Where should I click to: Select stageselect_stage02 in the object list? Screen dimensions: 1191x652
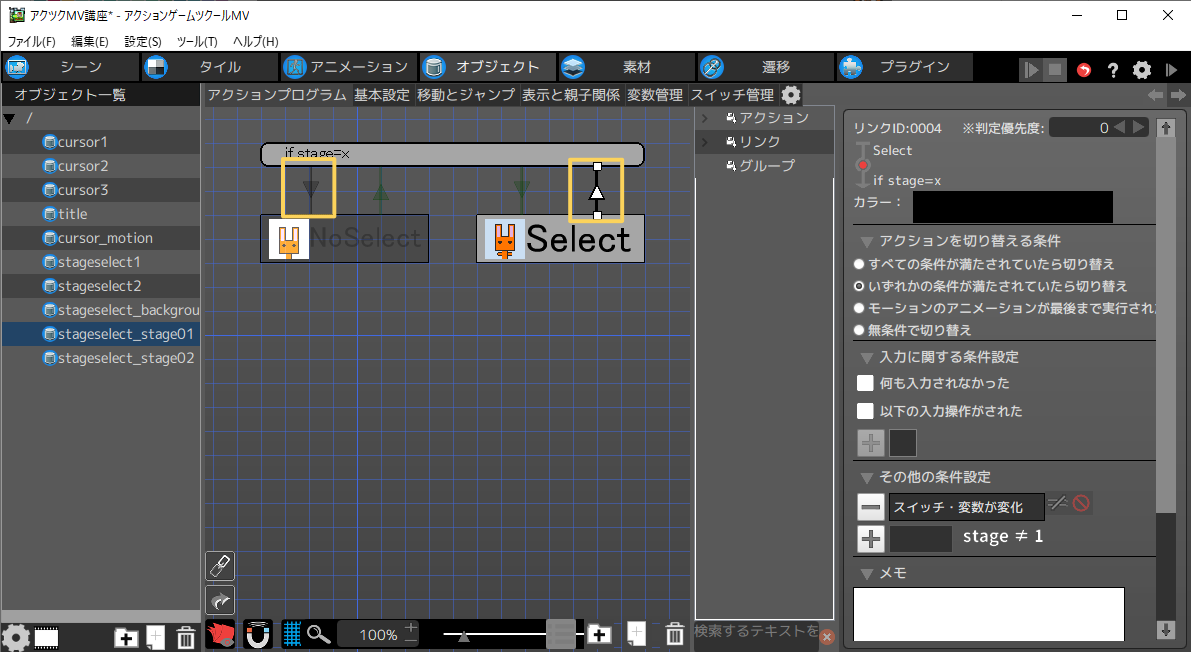(x=125, y=358)
